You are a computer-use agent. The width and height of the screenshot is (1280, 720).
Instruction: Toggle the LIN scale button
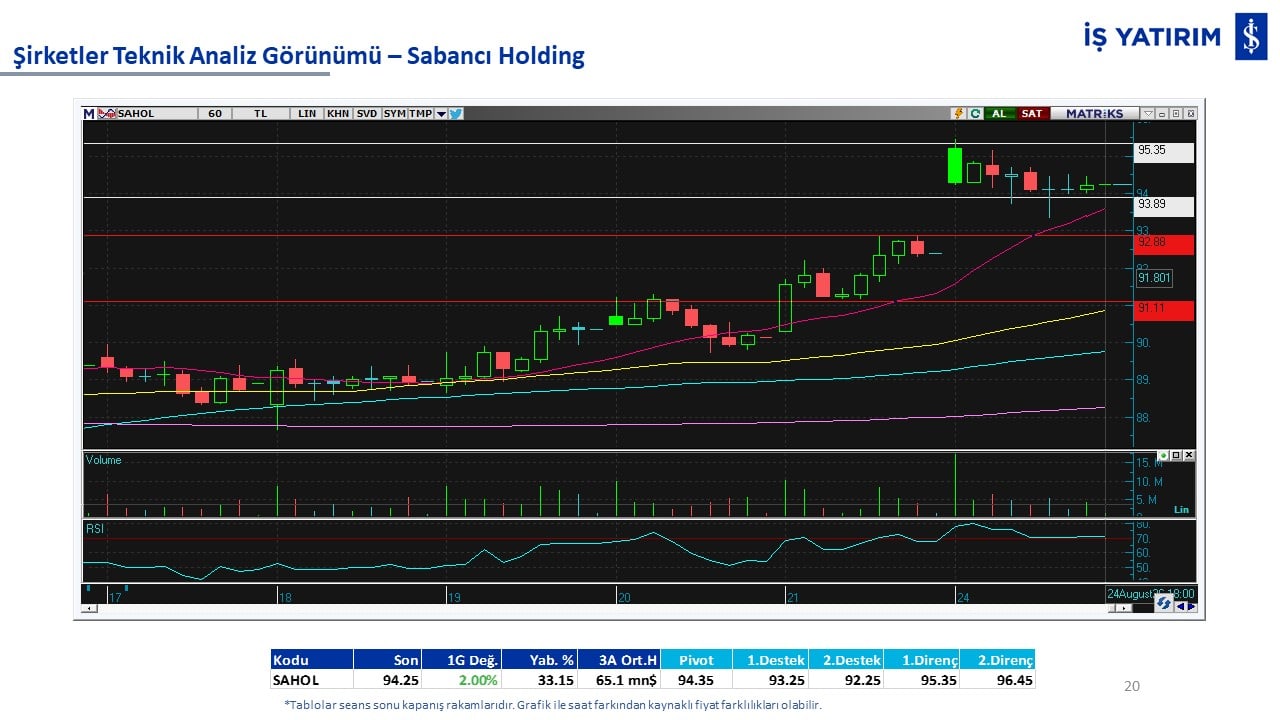[x=307, y=114]
